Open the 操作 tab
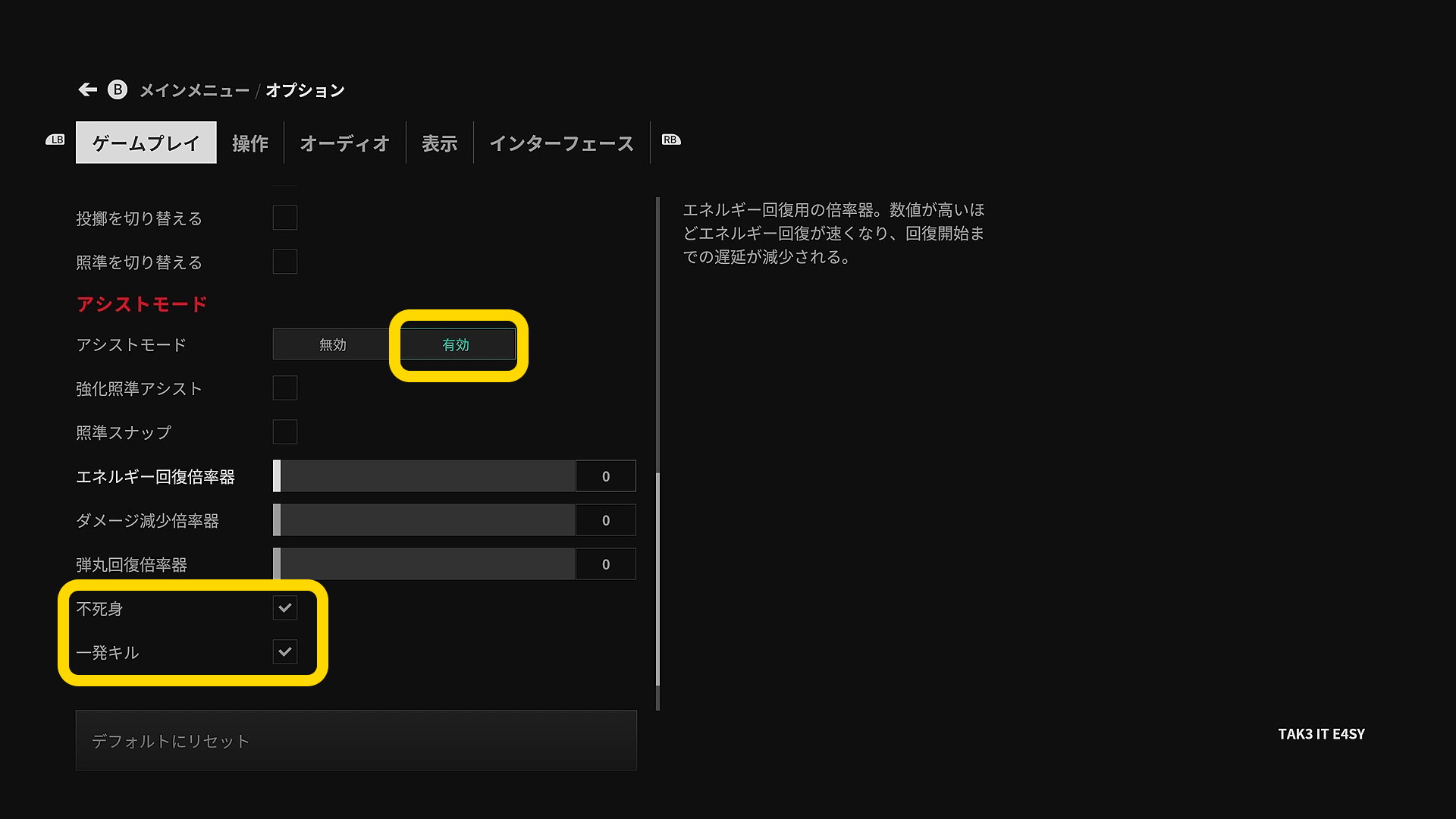Viewport: 1456px width, 819px height. pos(249,143)
